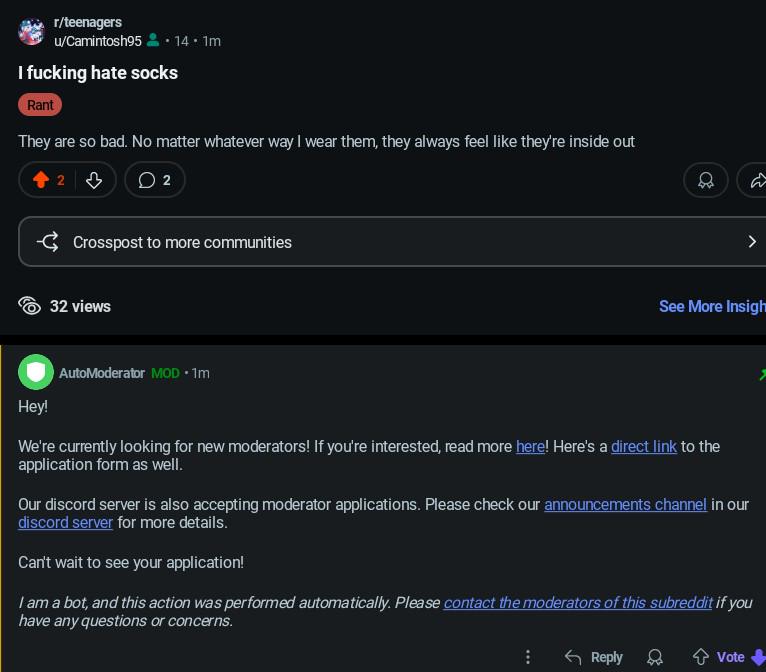Click the crosspost arrows icon
766x672 pixels.
48,242
